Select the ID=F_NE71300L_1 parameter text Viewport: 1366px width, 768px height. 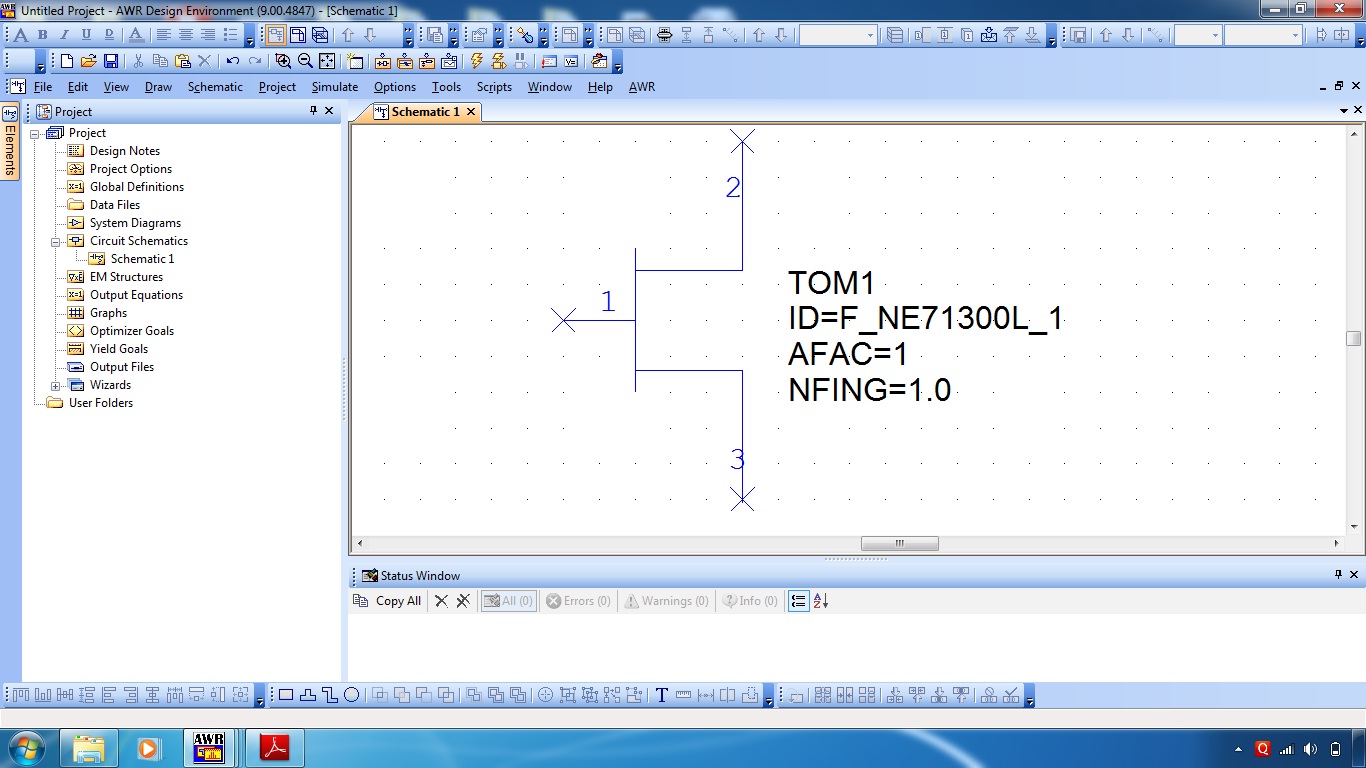926,319
